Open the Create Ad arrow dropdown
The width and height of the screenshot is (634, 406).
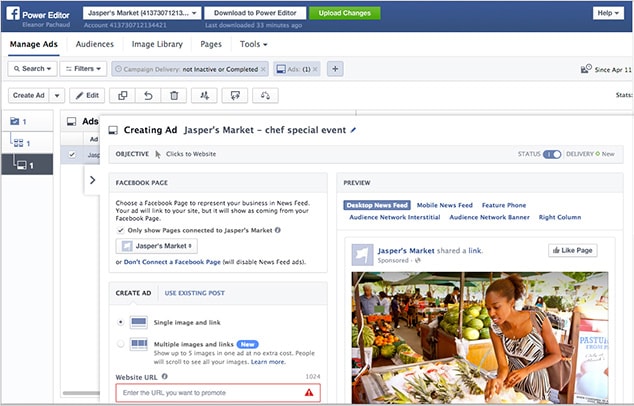[57, 95]
